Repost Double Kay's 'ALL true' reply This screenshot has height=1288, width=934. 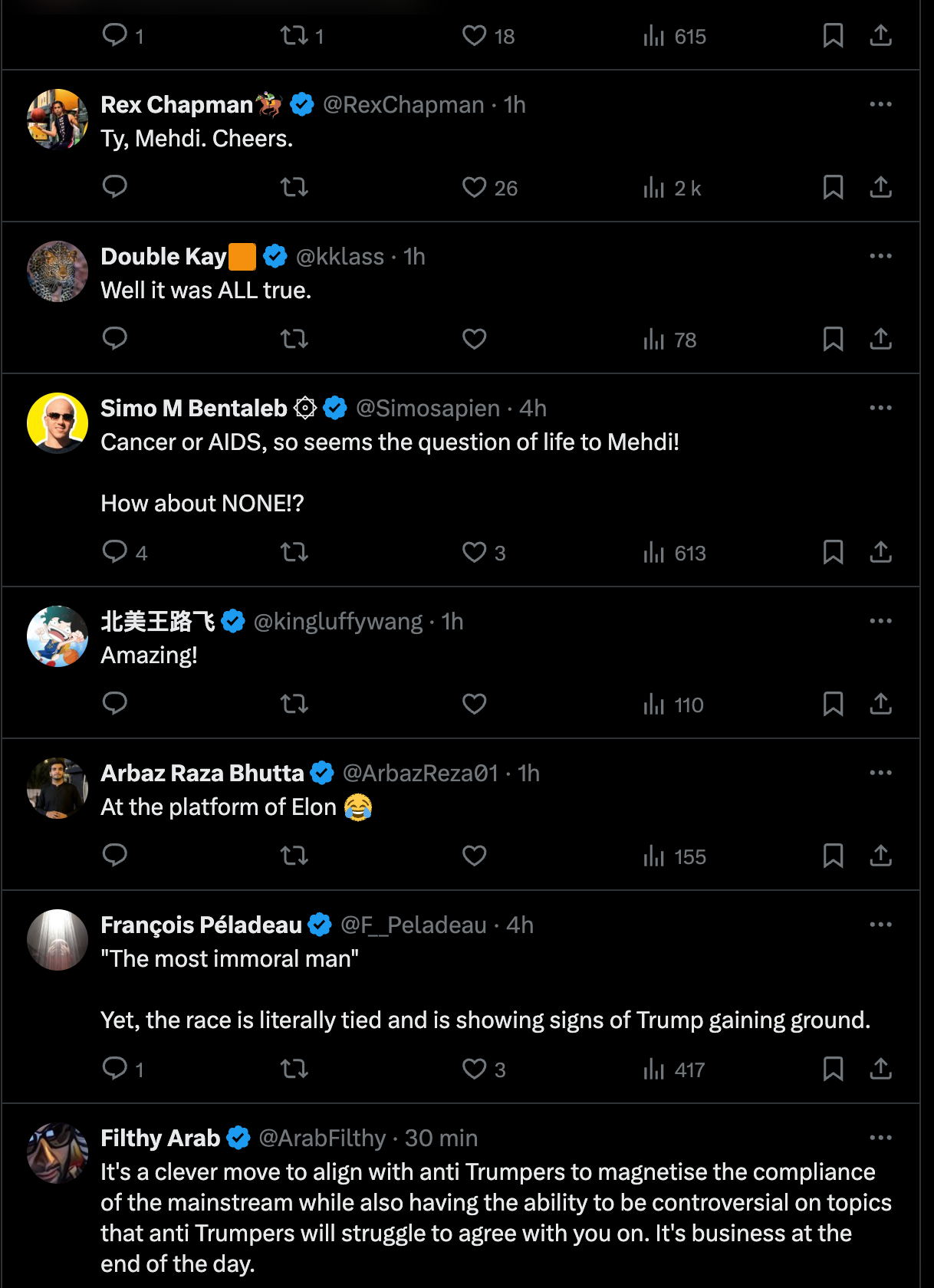(294, 339)
